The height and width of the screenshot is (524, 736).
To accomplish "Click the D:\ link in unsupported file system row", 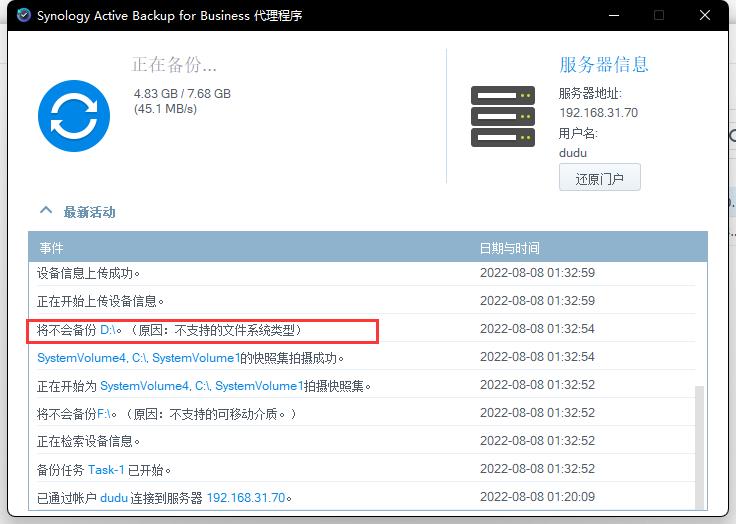I will point(108,330).
